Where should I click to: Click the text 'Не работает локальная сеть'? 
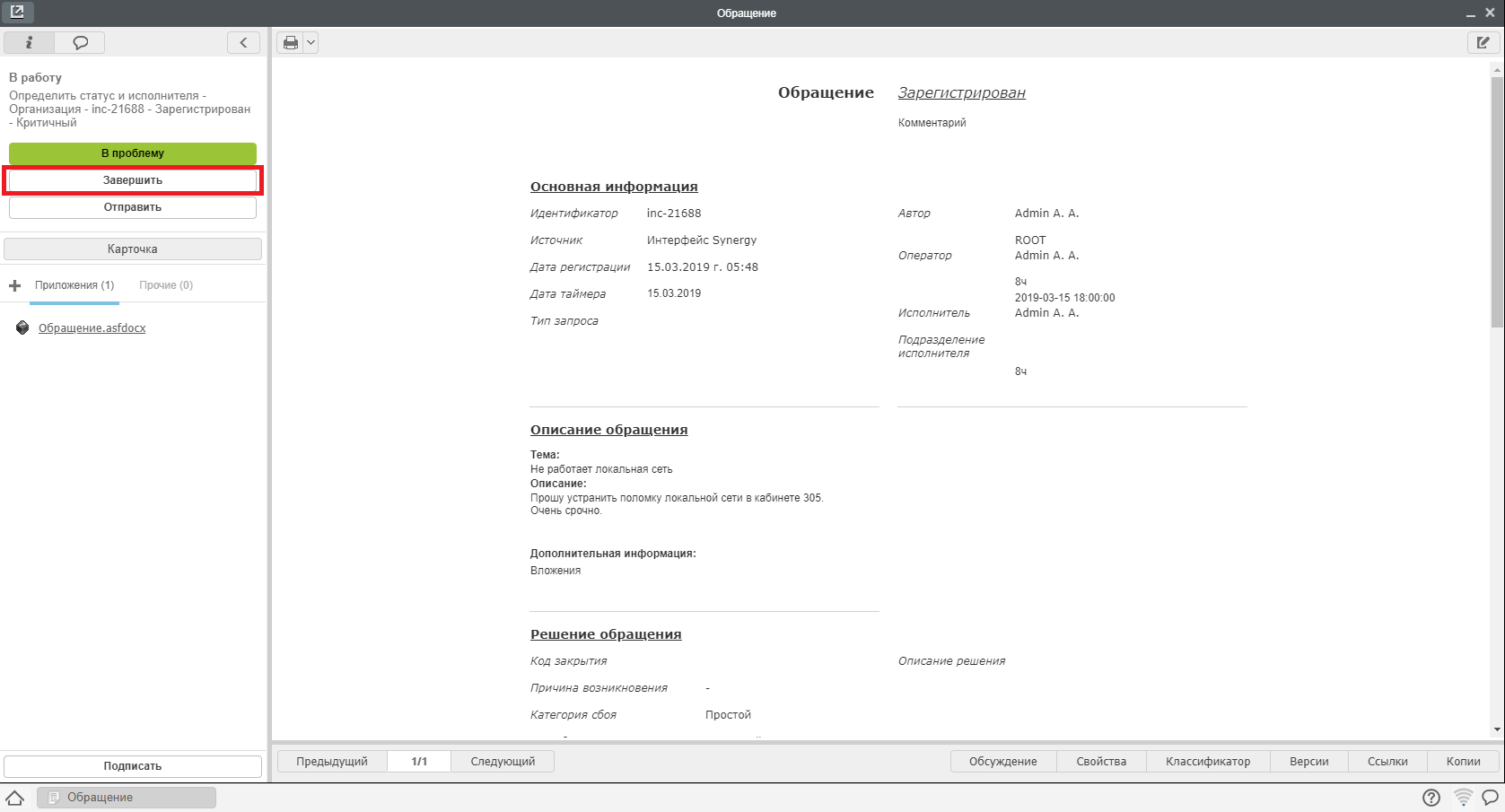(601, 469)
